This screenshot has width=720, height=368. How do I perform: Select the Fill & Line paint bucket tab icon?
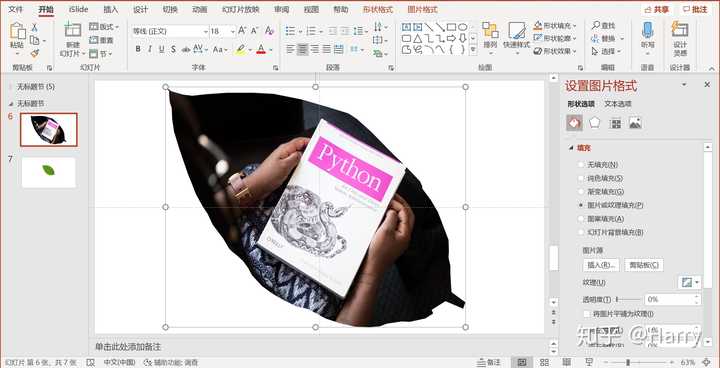click(x=574, y=123)
